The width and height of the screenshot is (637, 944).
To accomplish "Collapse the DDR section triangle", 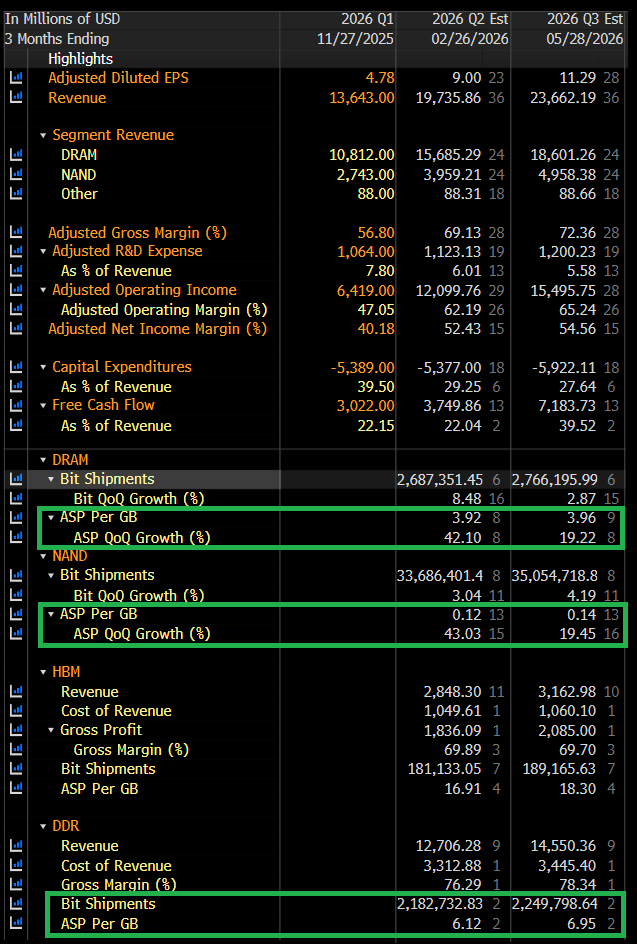I will pyautogui.click(x=43, y=827).
